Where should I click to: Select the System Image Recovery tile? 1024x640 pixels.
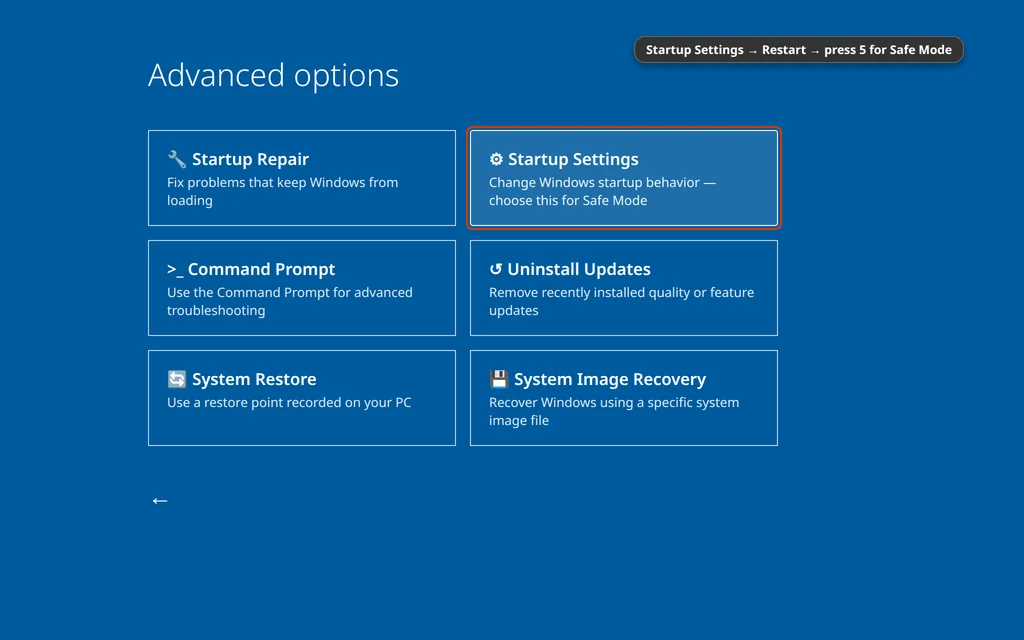[x=624, y=398]
